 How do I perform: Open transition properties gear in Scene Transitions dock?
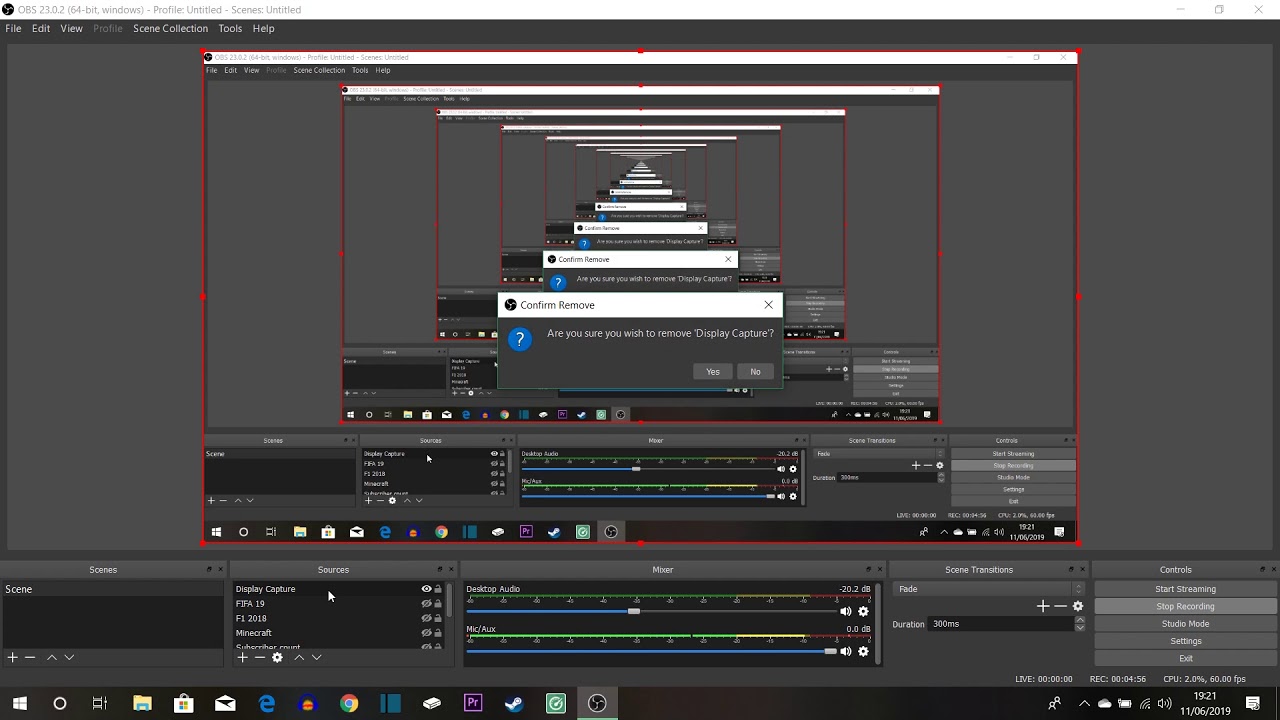click(x=1077, y=606)
